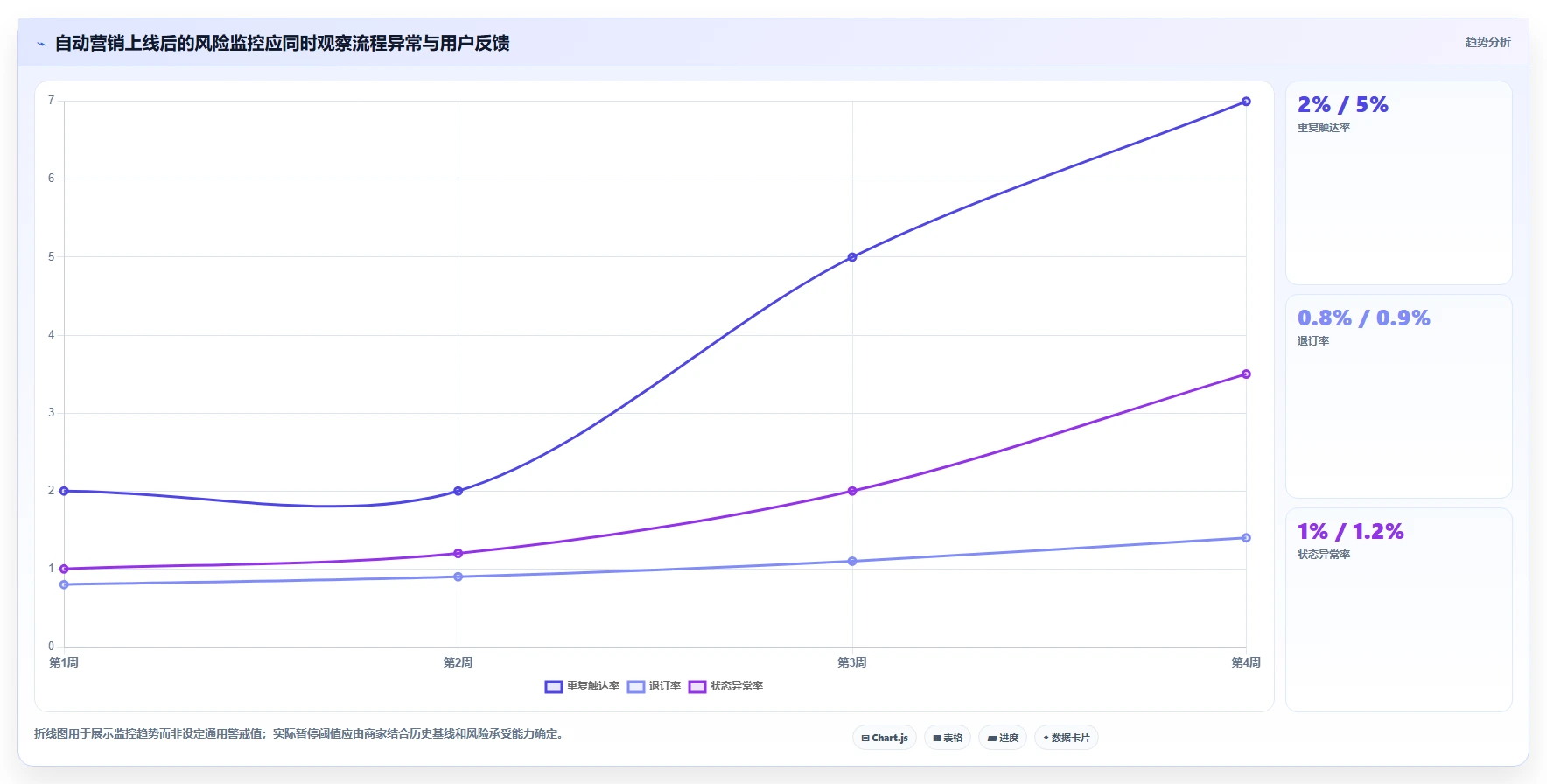Click 退订率 data point at 第3周

click(852, 561)
